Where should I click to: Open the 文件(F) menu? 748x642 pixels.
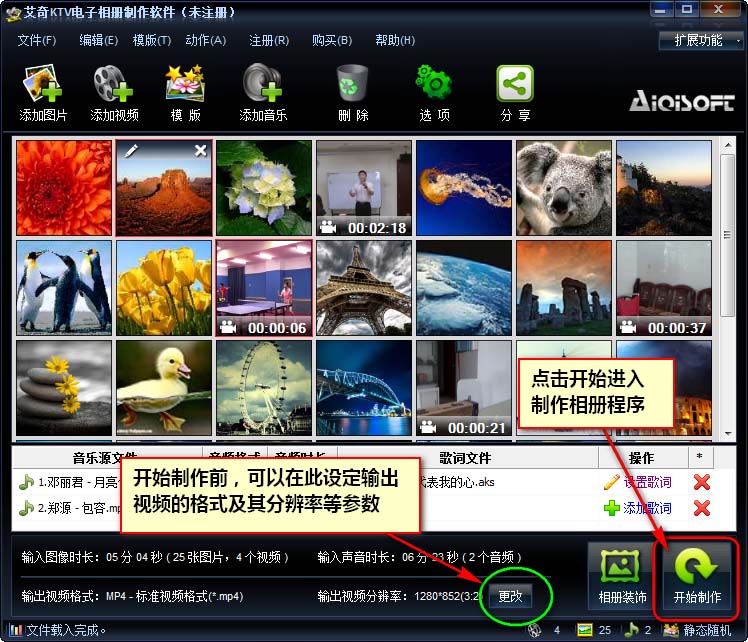tap(37, 41)
